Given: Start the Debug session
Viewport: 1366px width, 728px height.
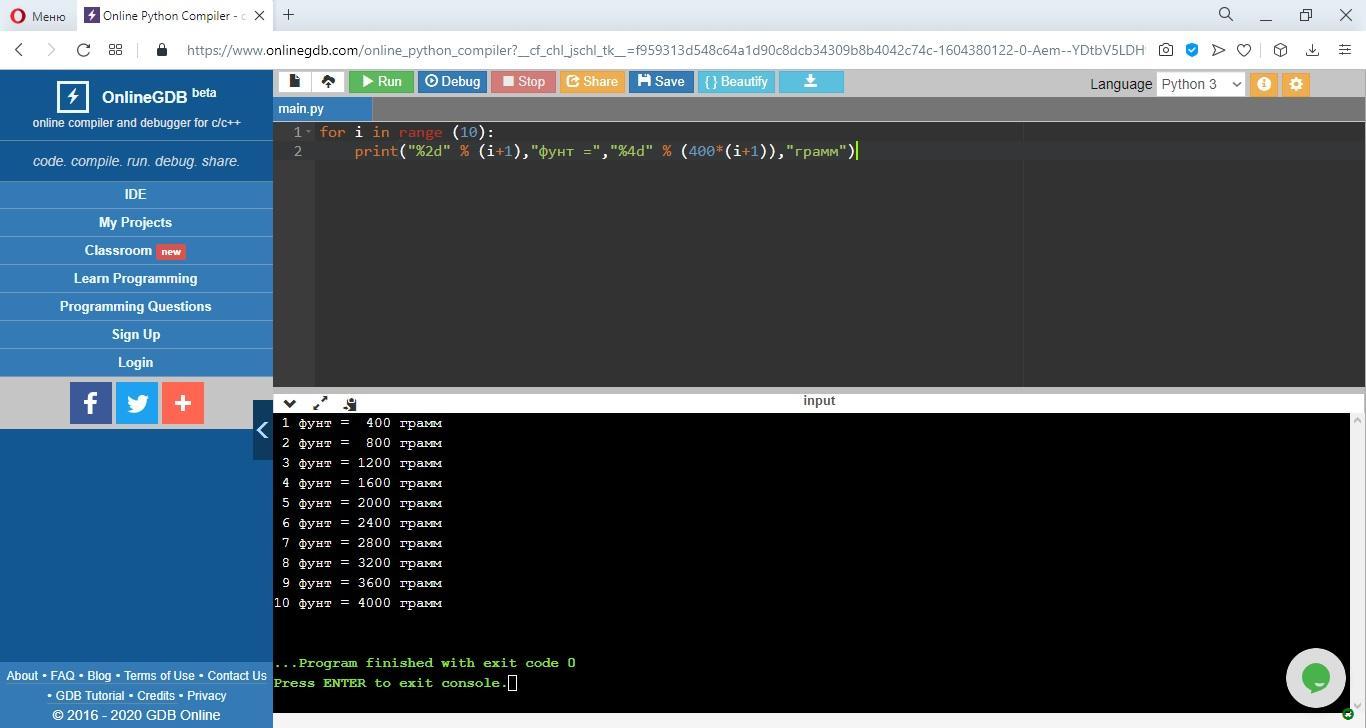Looking at the screenshot, I should [x=452, y=82].
